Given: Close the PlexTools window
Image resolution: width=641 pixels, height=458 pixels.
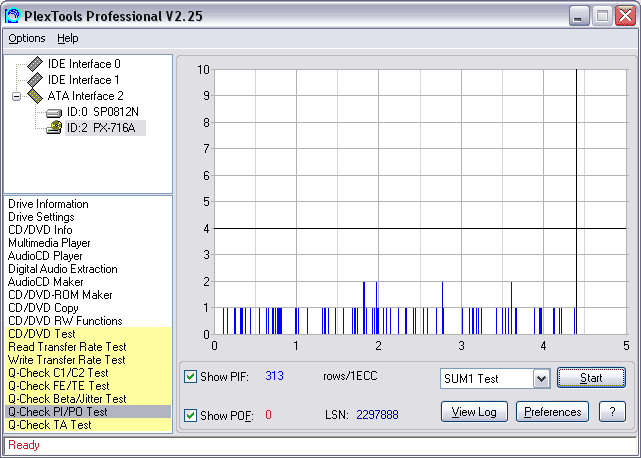Looking at the screenshot, I should click(625, 16).
